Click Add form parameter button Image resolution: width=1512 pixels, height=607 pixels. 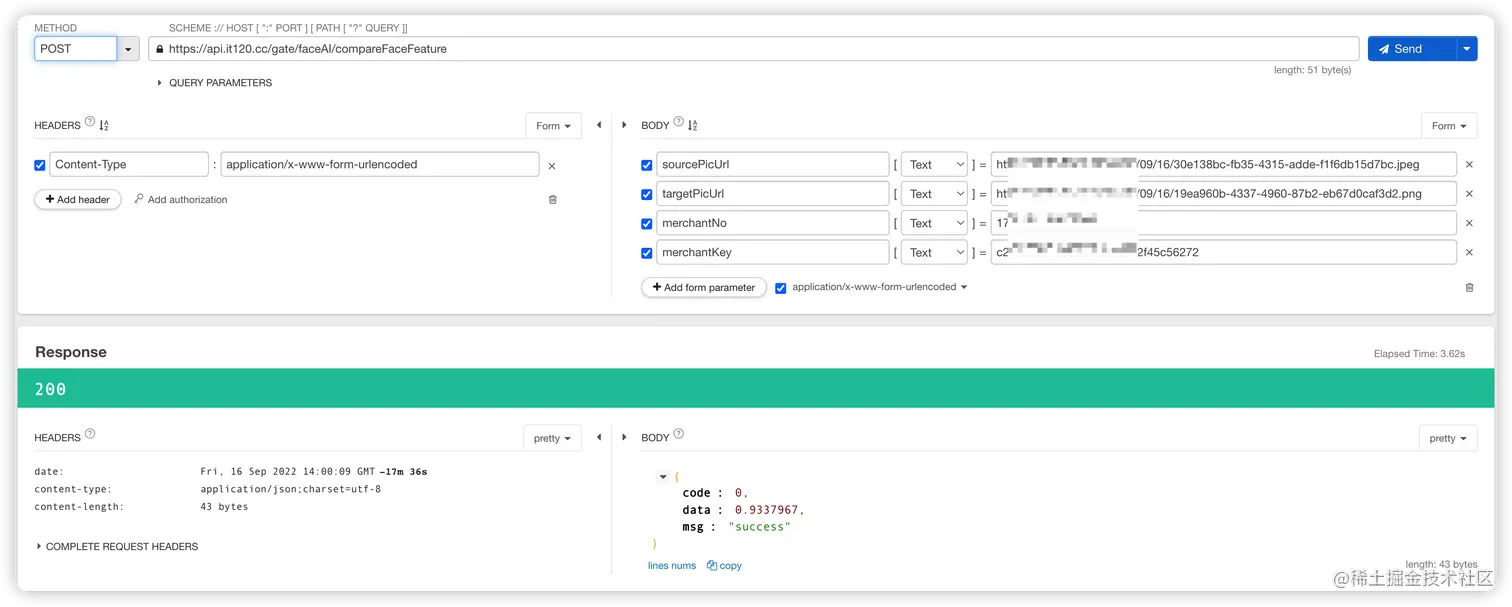tap(704, 287)
